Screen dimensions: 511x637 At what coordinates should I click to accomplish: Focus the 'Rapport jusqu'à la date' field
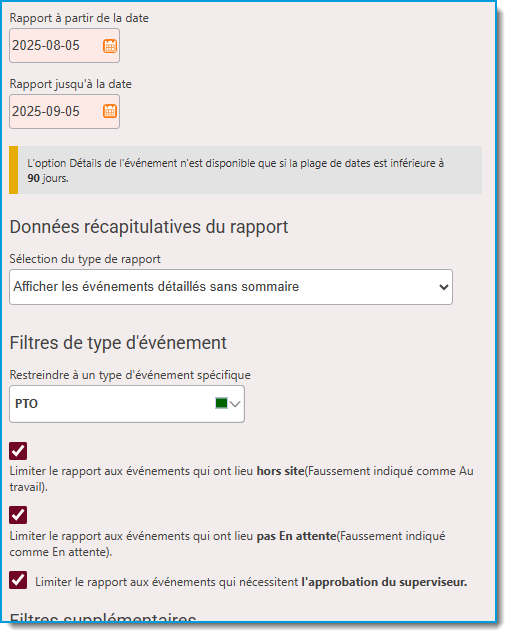(65, 112)
